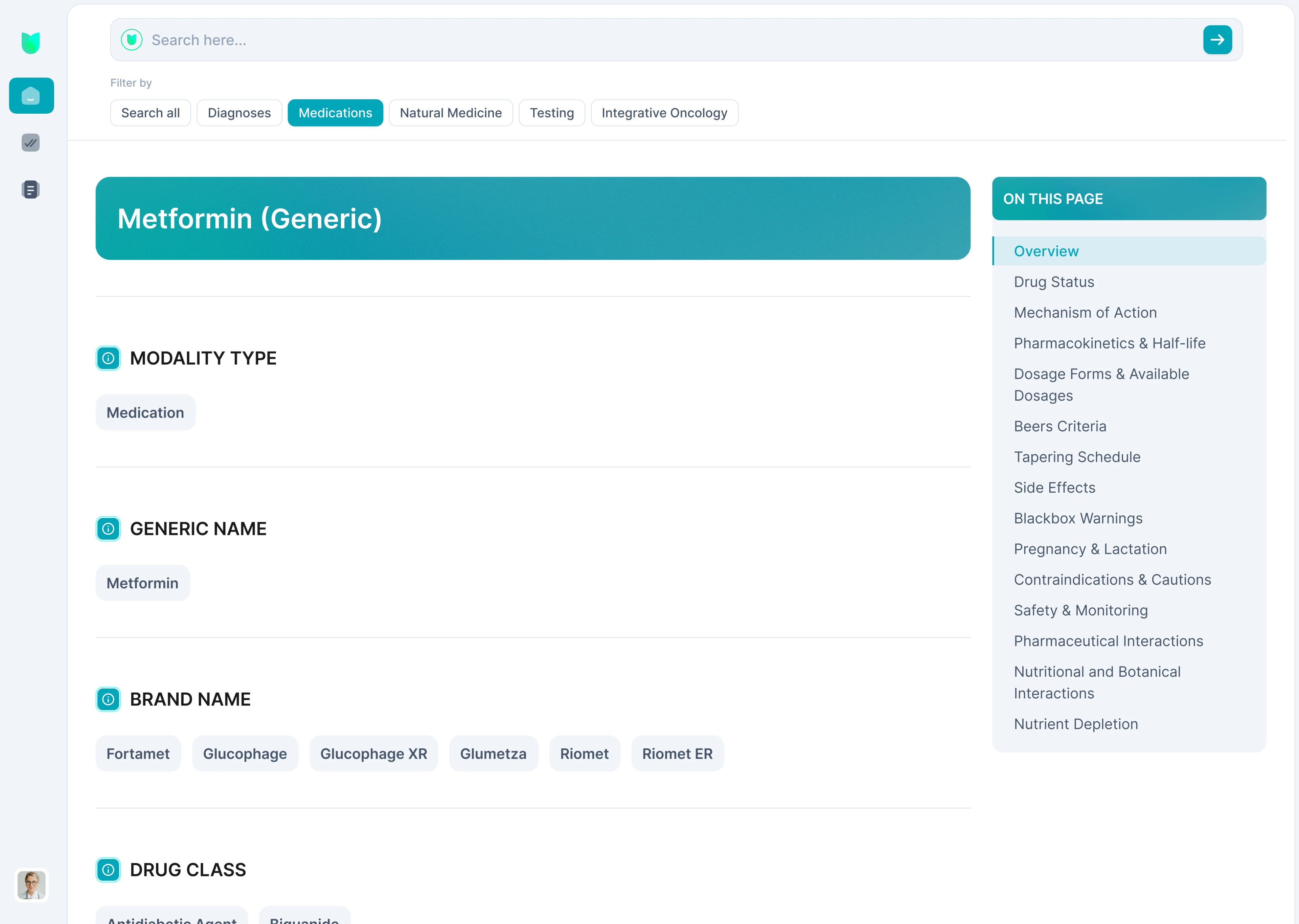
Task: Select the Diagnoses filter
Action: tap(240, 113)
